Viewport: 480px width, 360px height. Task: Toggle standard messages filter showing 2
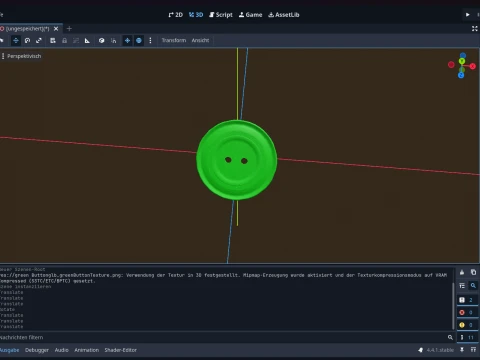467,300
